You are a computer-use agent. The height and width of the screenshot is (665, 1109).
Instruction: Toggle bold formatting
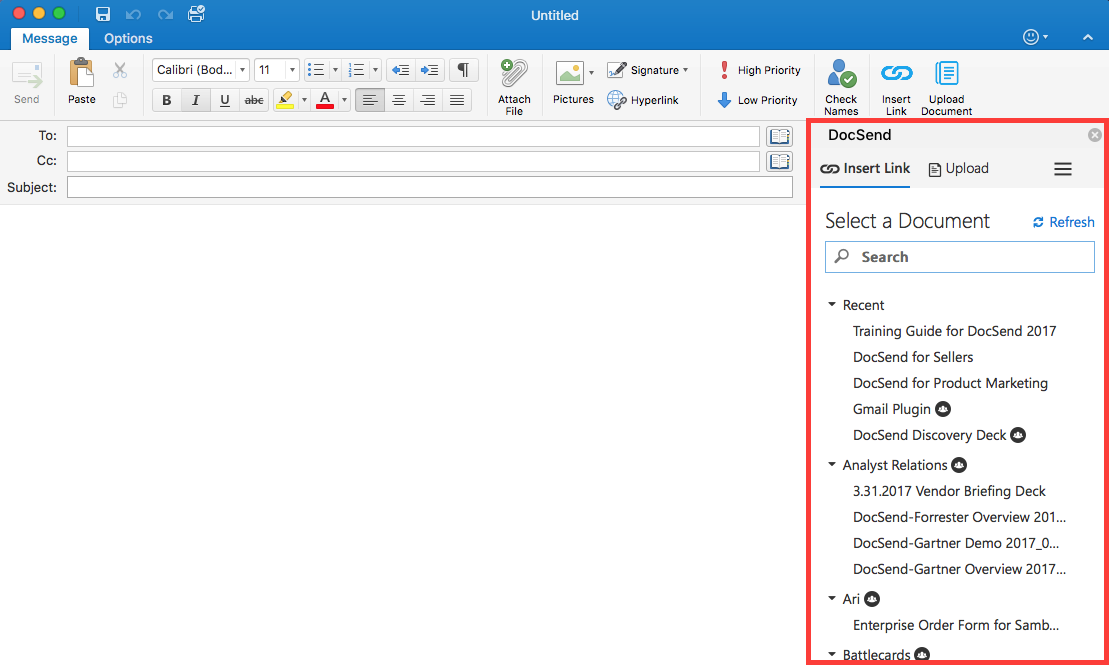tap(167, 100)
